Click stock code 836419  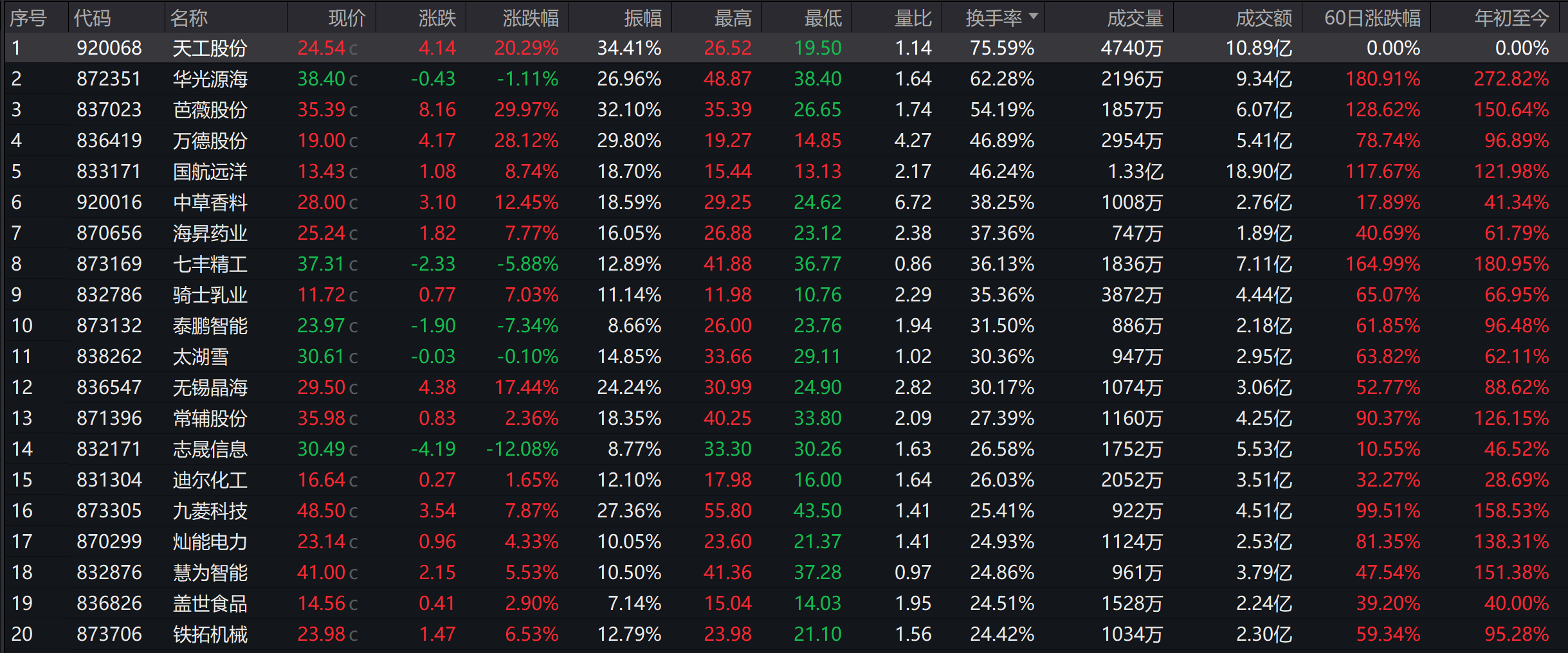[x=109, y=141]
